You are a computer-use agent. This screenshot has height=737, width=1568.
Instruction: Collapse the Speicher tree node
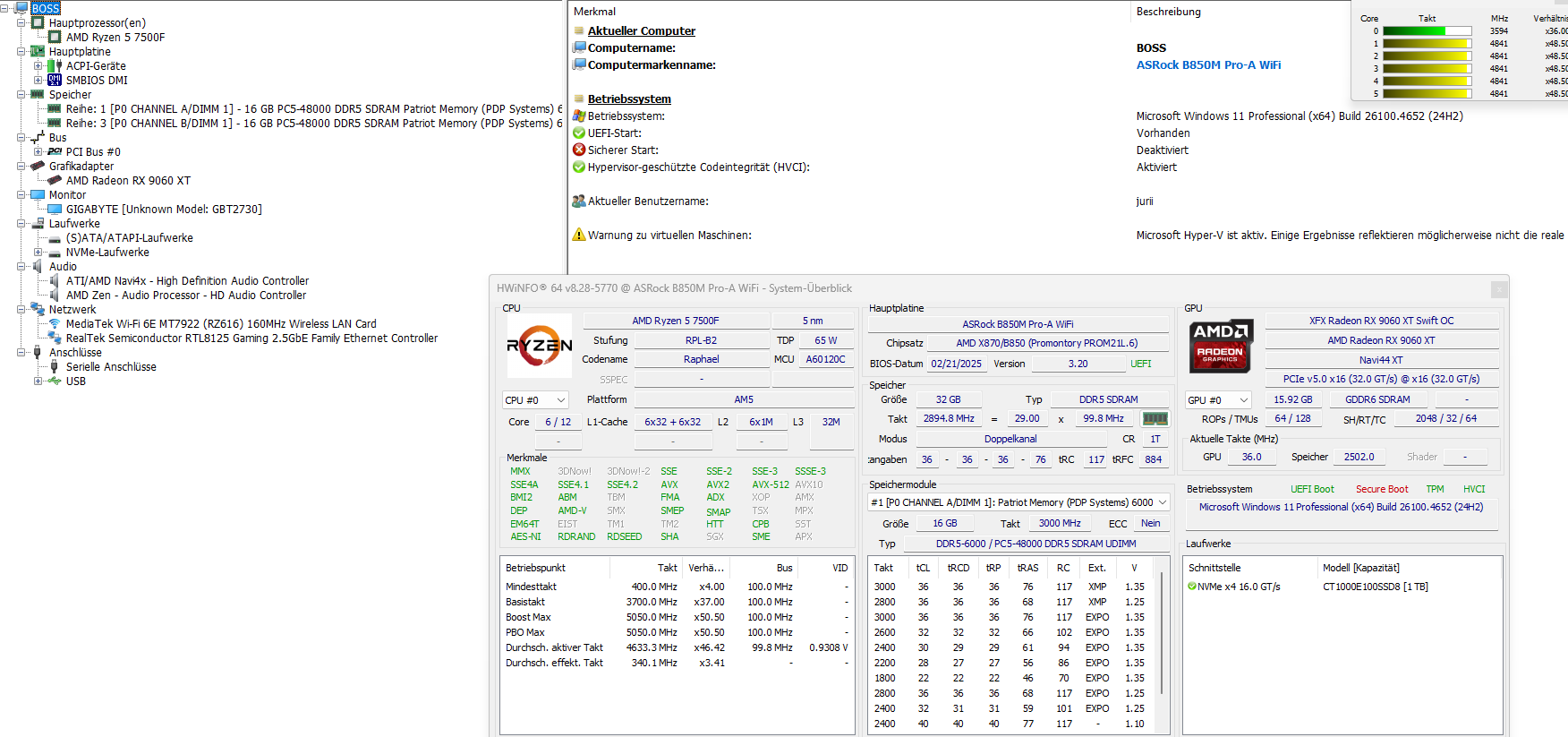[x=21, y=94]
